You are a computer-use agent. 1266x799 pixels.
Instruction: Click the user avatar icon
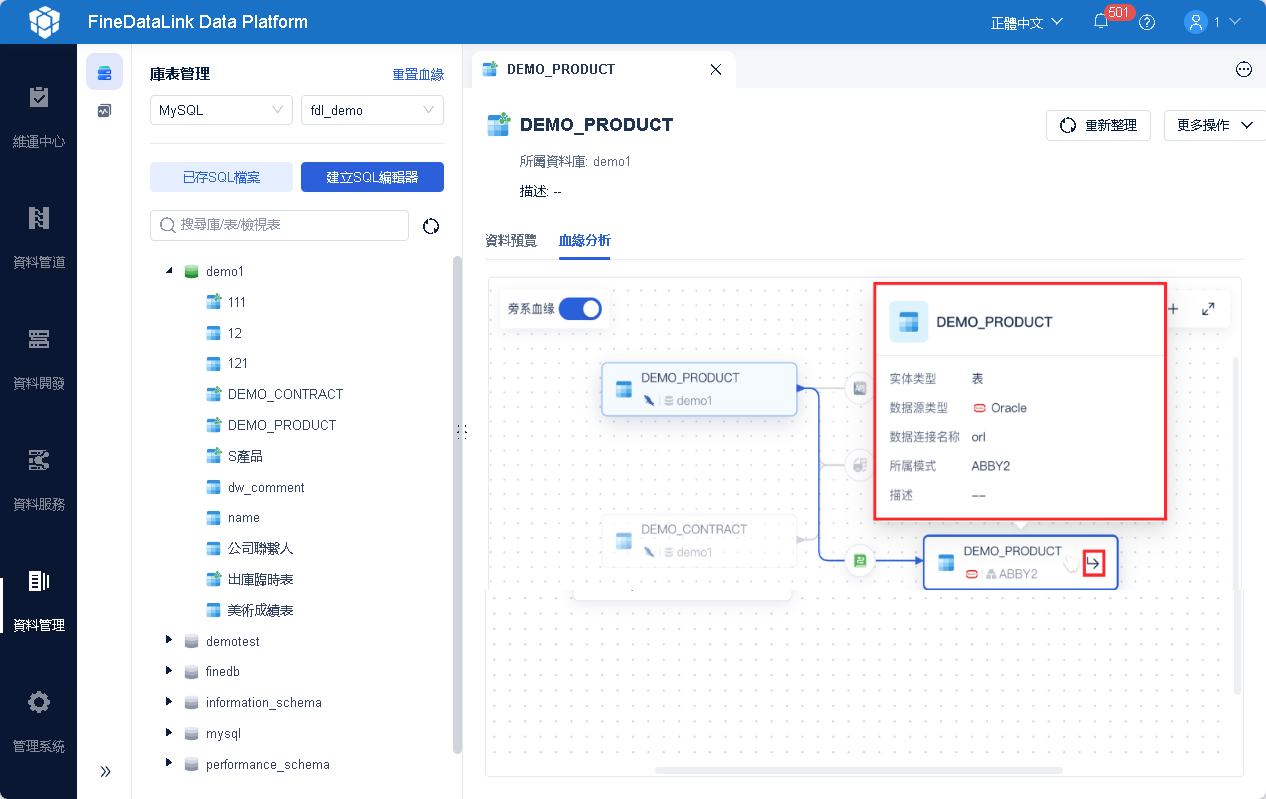click(x=1195, y=22)
